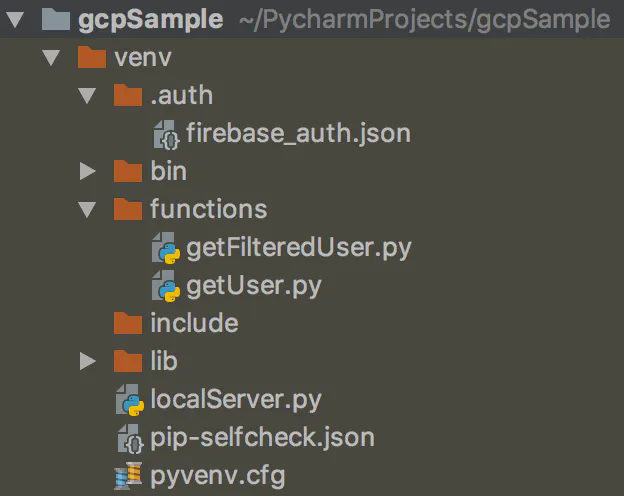The width and height of the screenshot is (624, 496).
Task: Click the getFilteredUser.py Python file icon
Action: pyautogui.click(x=166, y=248)
